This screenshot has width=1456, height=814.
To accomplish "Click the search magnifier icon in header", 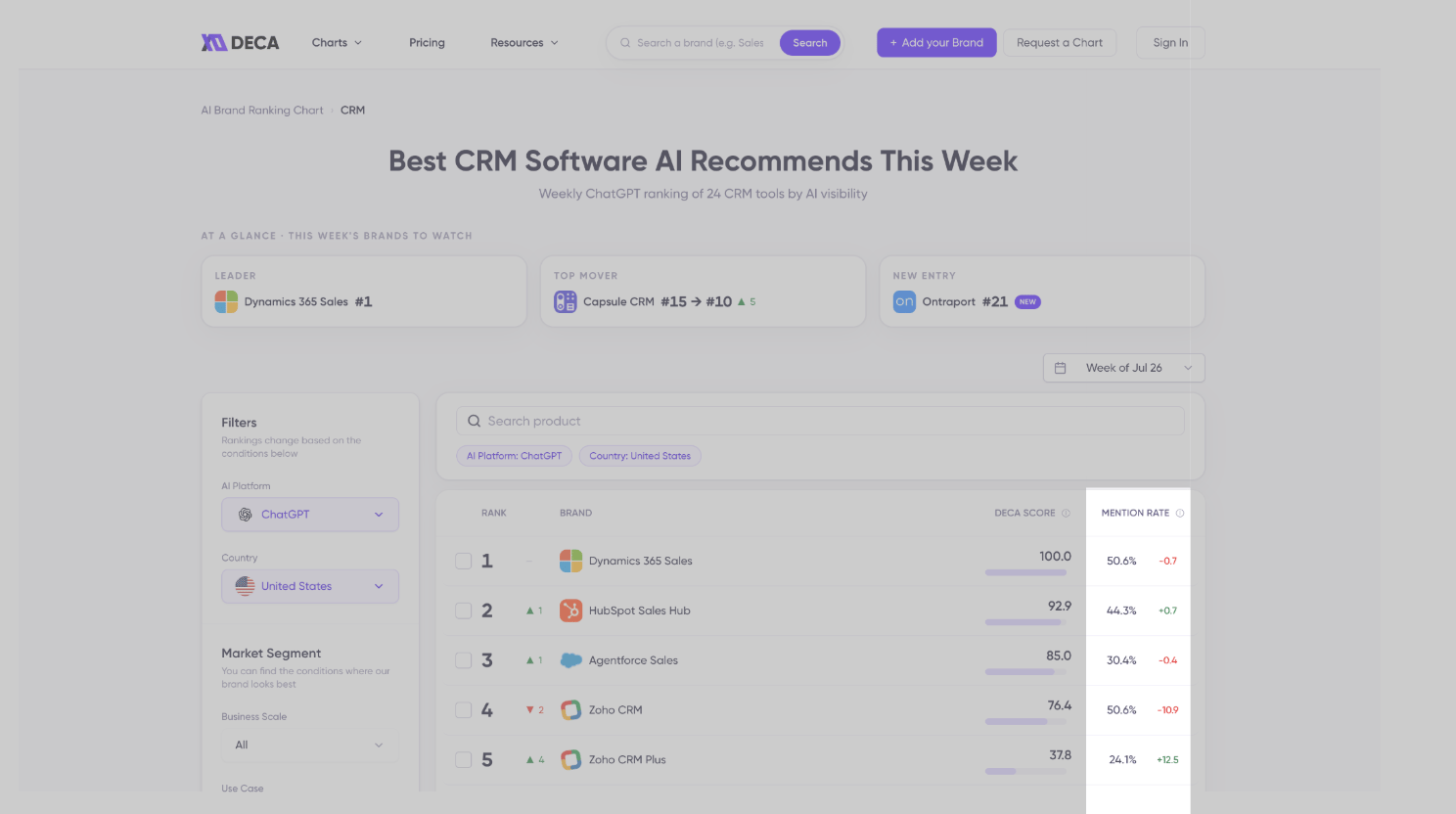I will click(625, 43).
